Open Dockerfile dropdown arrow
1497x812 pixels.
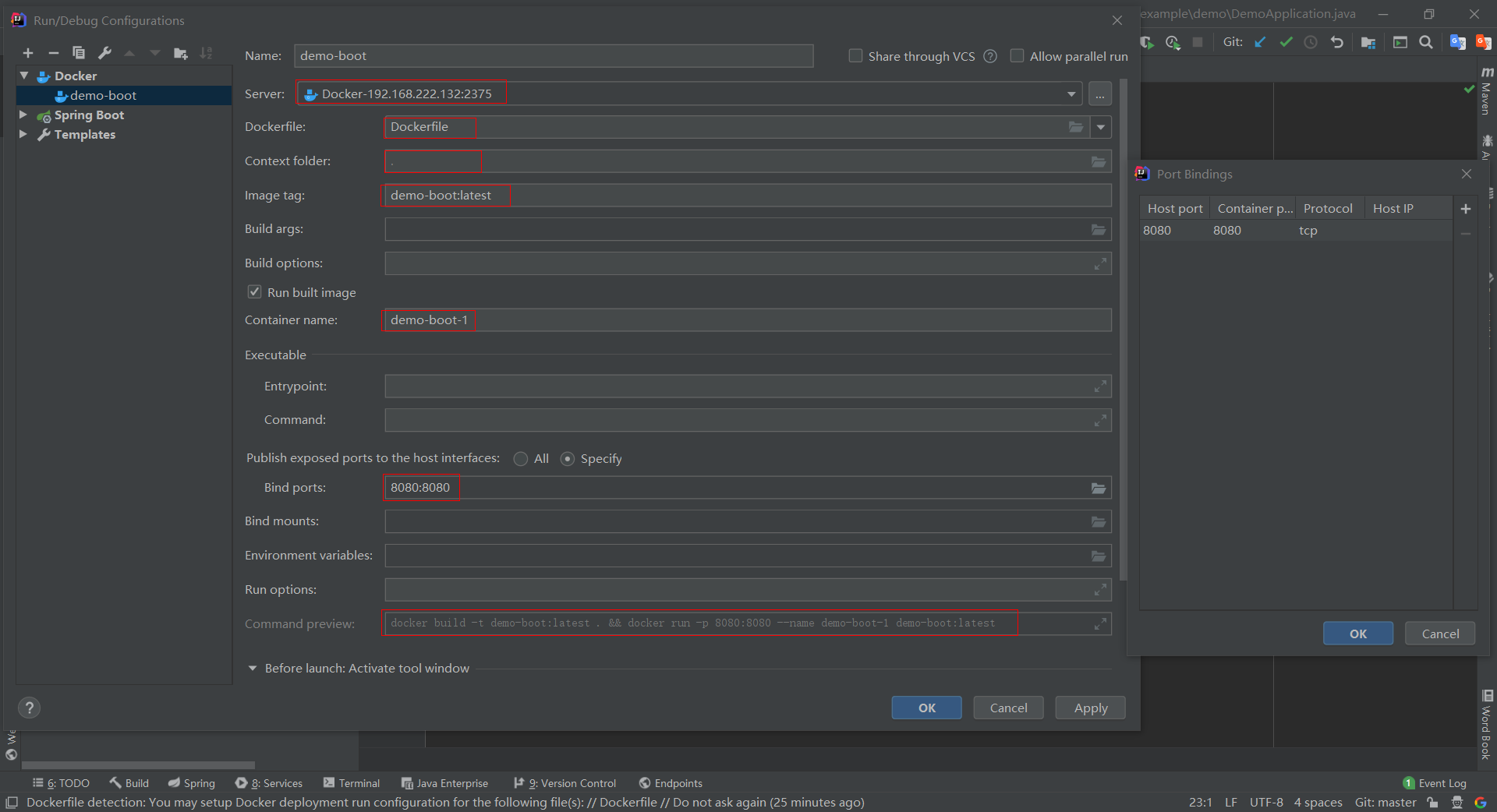click(1101, 127)
